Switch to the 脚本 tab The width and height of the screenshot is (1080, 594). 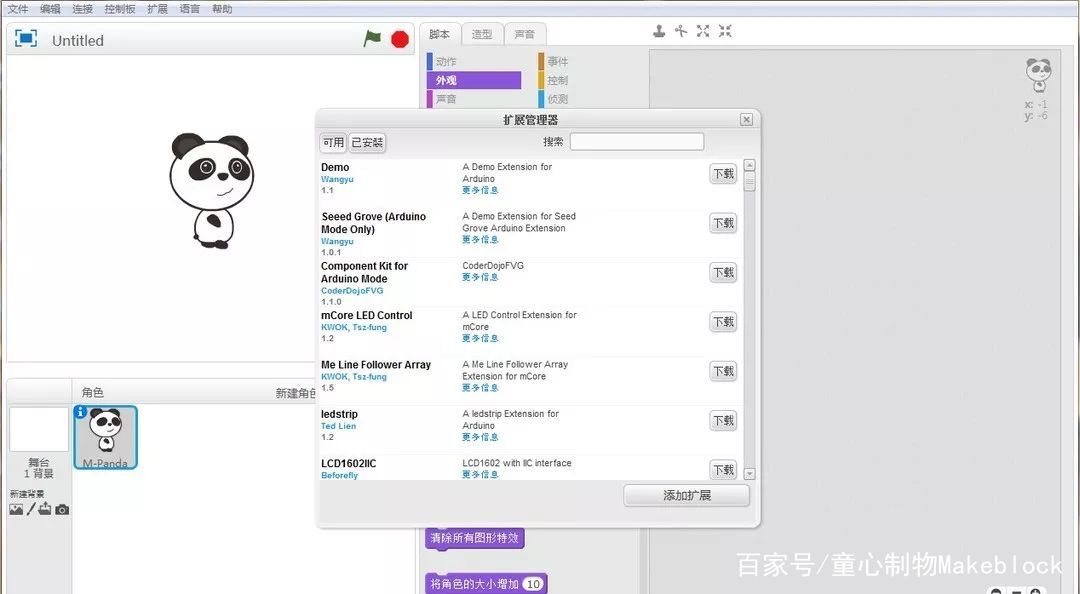[x=439, y=34]
